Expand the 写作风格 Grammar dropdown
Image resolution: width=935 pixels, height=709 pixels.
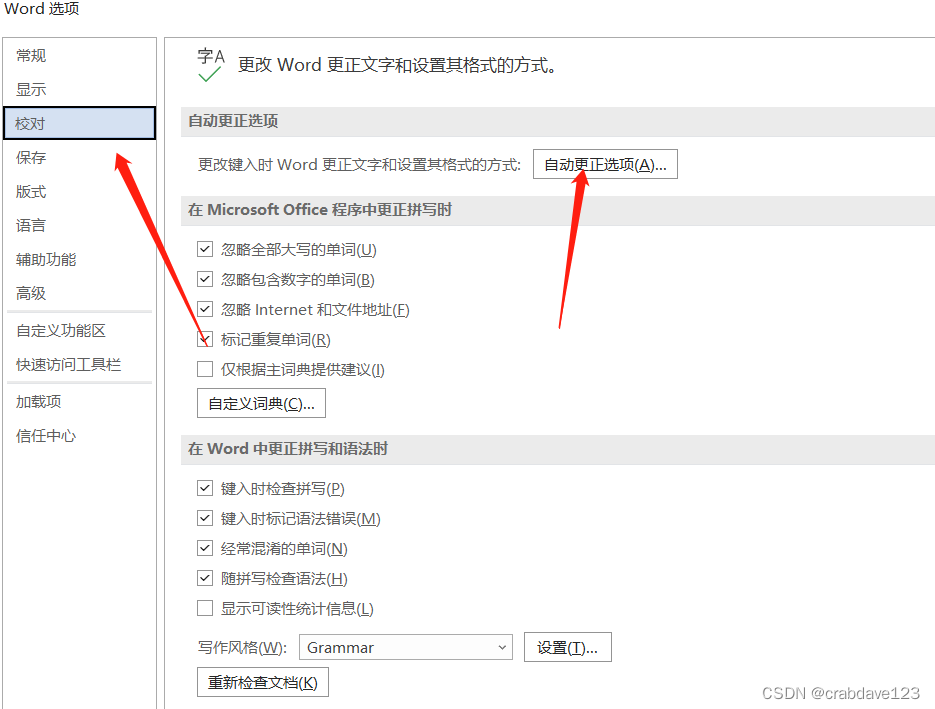click(406, 648)
